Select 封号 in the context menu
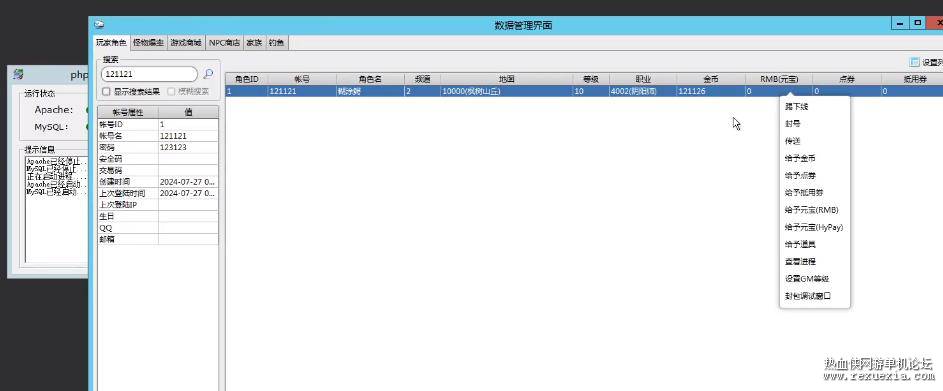The image size is (943, 391). point(814,124)
